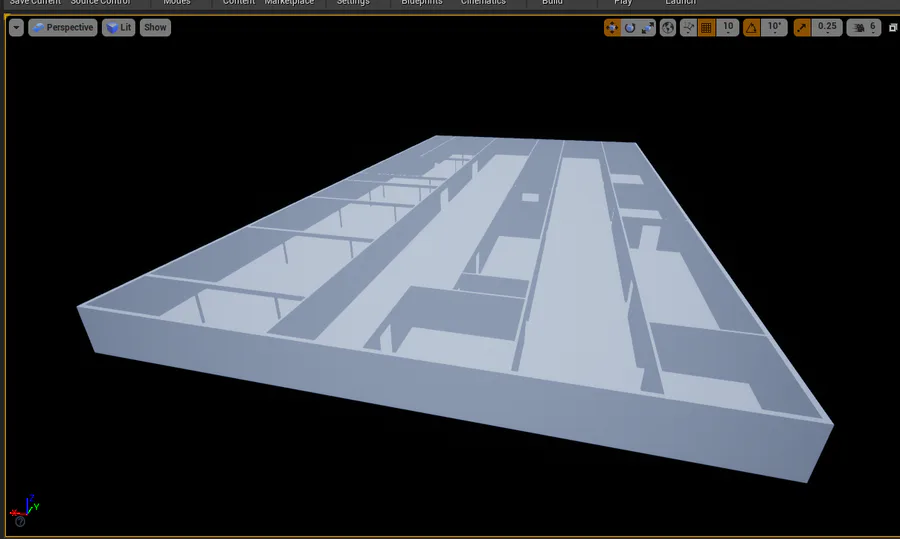Open rotation snap 10° dropdown
This screenshot has height=539, width=900.
[x=774, y=28]
